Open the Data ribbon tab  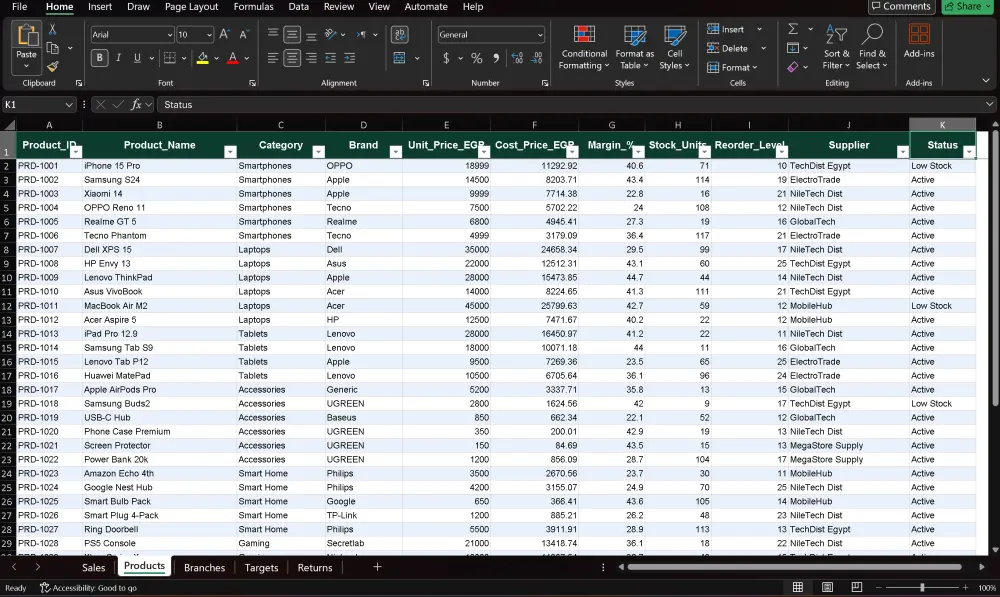click(x=298, y=6)
